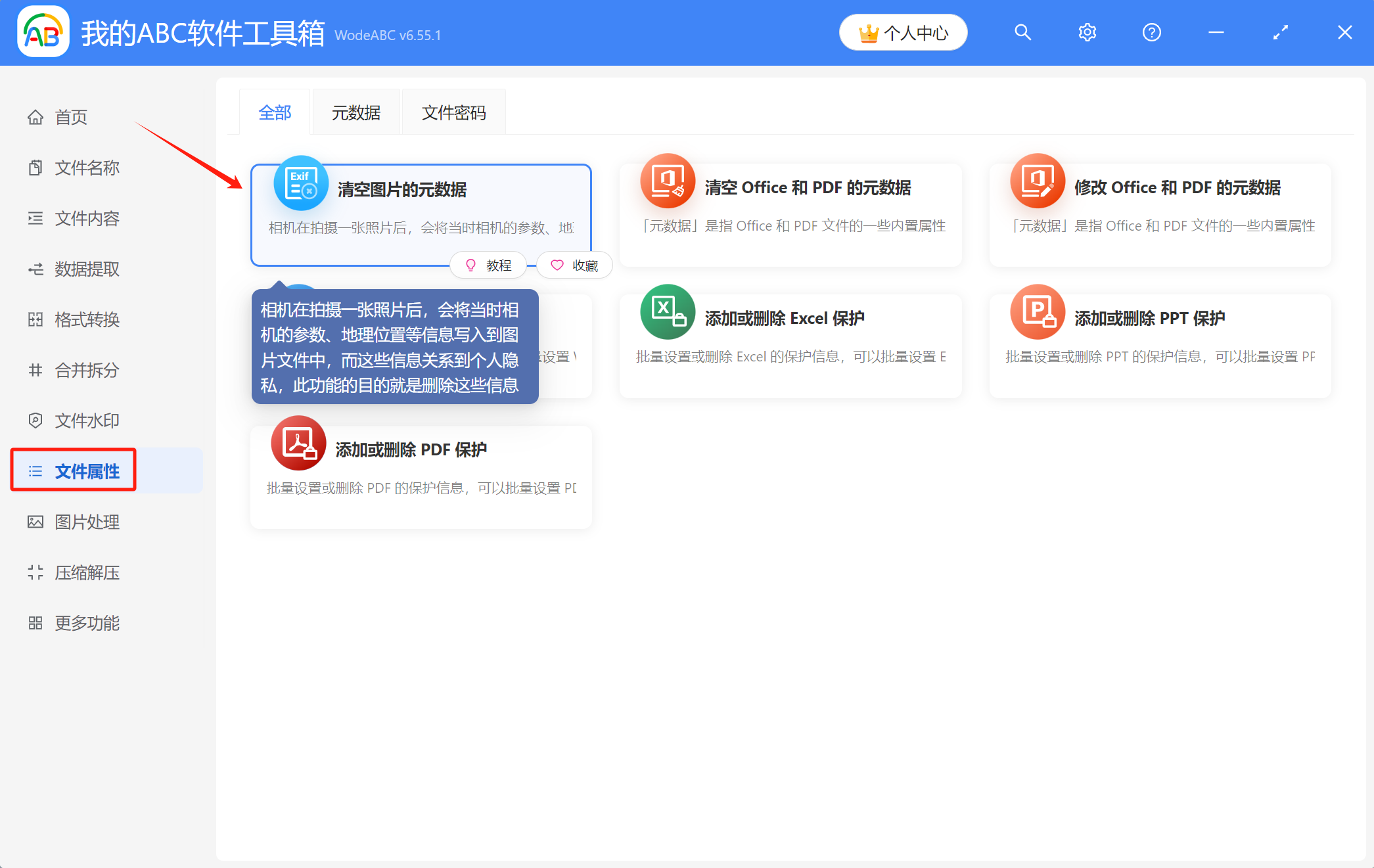Image resolution: width=1374 pixels, height=868 pixels.
Task: Open 个人中心 from the top bar
Action: (903, 32)
